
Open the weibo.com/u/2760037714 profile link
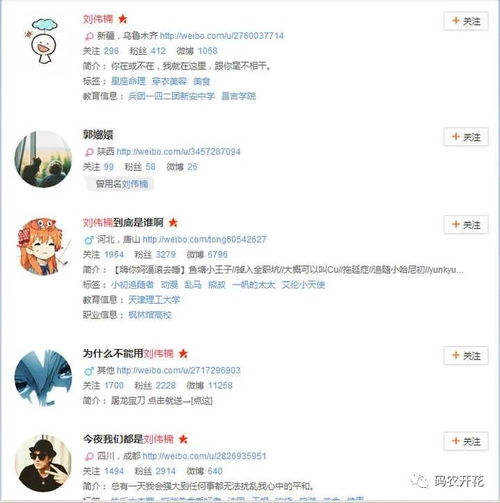pos(222,36)
